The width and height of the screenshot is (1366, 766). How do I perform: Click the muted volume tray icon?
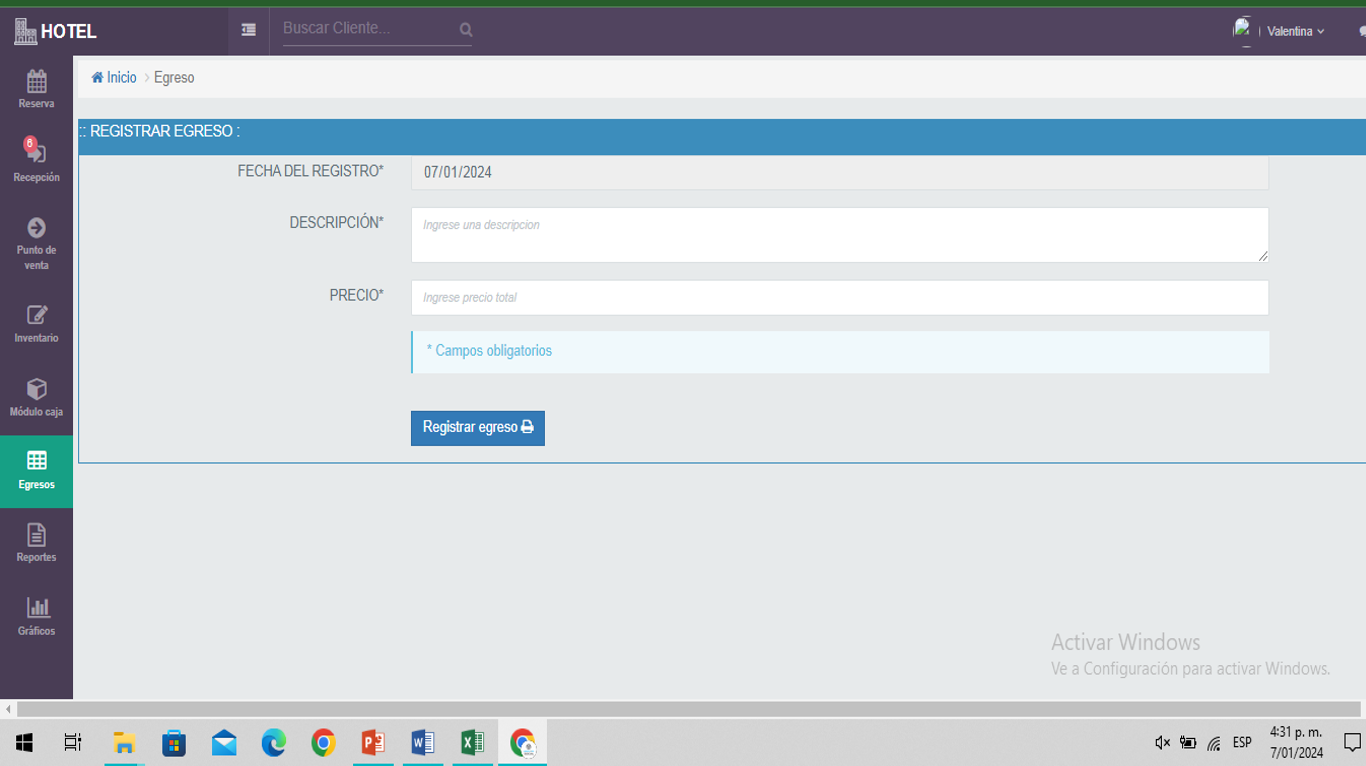tap(1162, 743)
